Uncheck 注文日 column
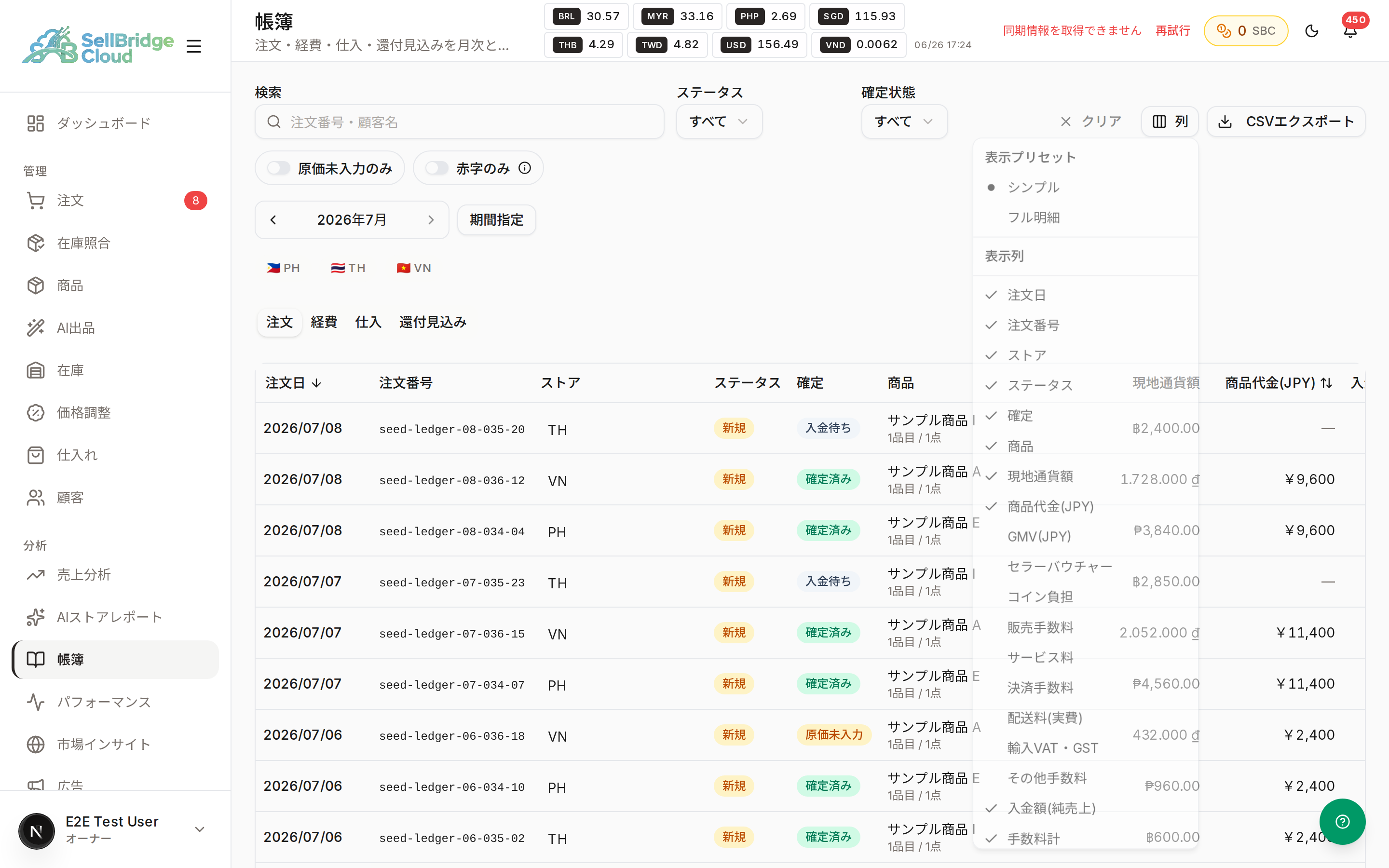This screenshot has height=868, width=1389. point(1085,295)
